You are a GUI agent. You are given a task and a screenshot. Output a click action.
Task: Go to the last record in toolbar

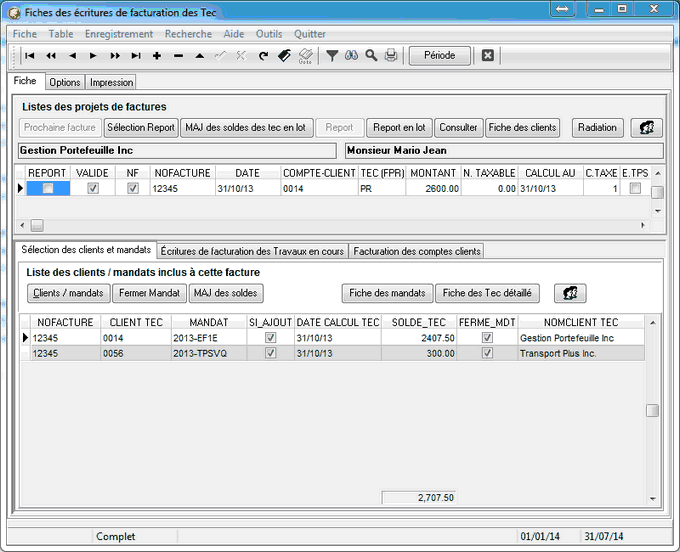click(136, 56)
